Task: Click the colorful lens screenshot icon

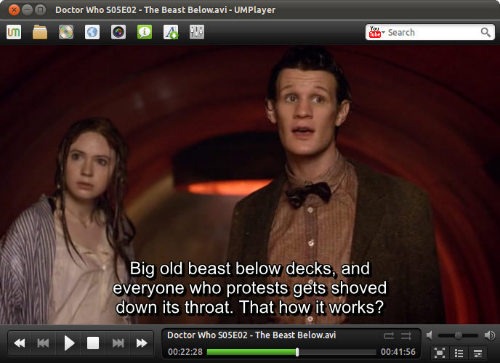Action: [x=118, y=32]
